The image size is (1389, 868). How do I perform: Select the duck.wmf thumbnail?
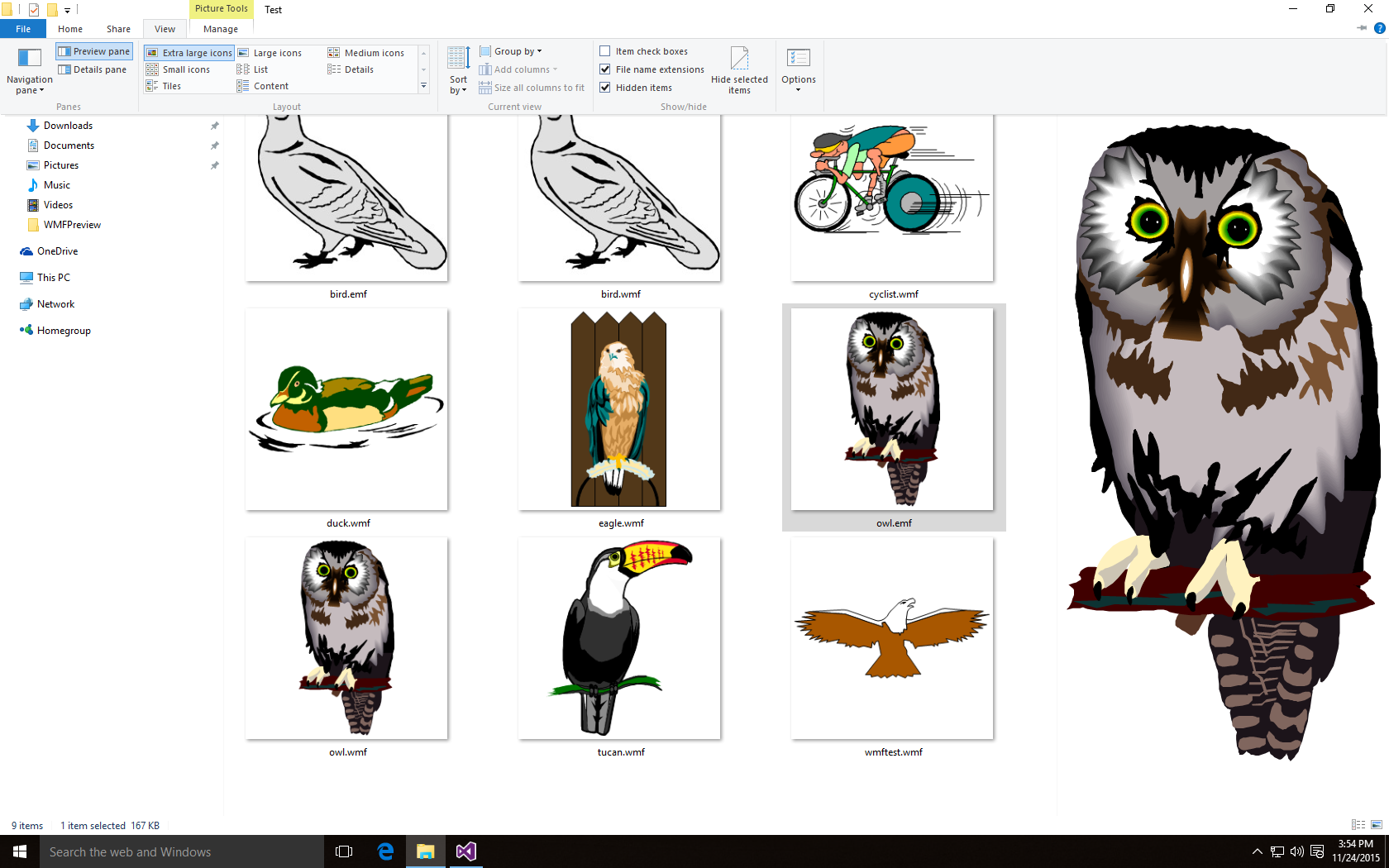[x=346, y=409]
